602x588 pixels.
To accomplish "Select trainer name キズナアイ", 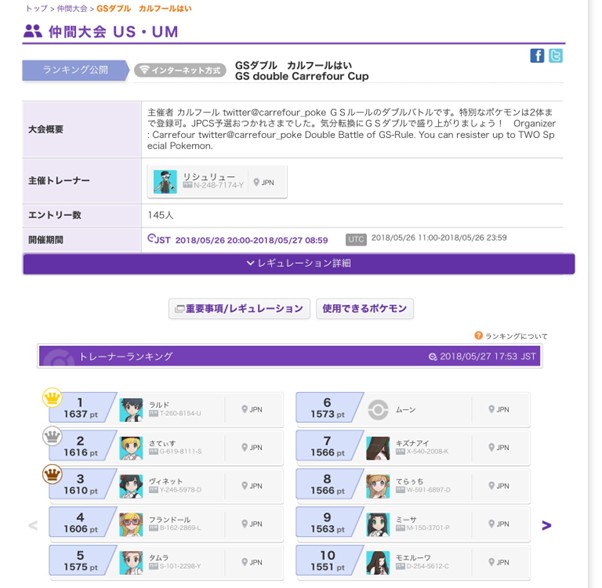I will click(412, 443).
